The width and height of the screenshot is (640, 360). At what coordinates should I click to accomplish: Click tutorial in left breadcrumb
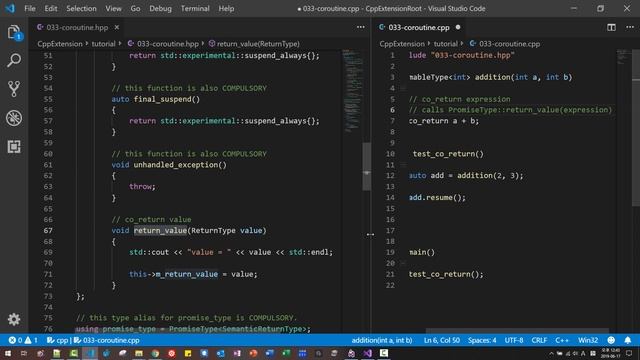coord(103,44)
